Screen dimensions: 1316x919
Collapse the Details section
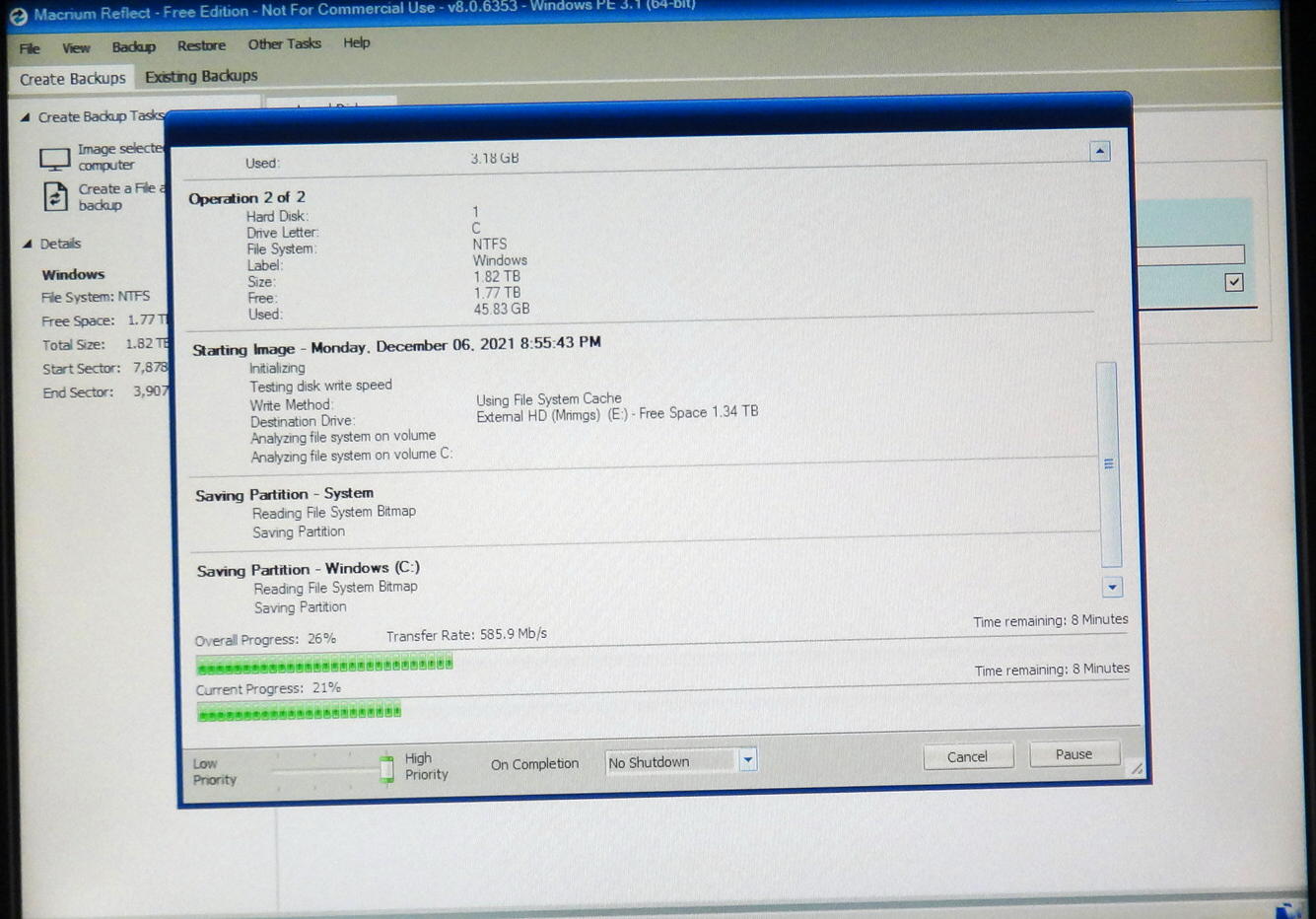pos(27,244)
